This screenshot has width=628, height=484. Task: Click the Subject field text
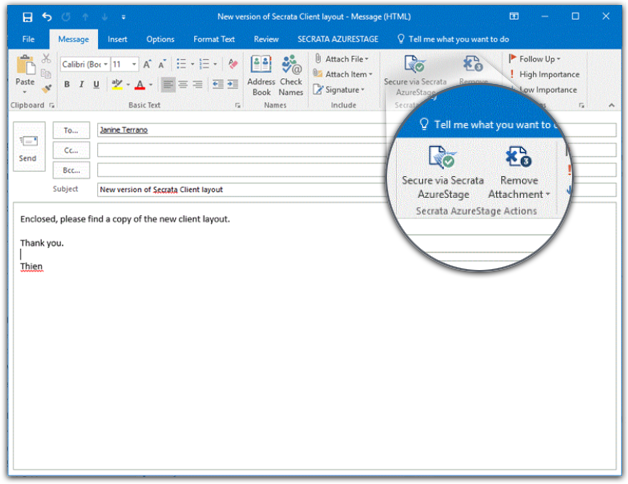(161, 190)
